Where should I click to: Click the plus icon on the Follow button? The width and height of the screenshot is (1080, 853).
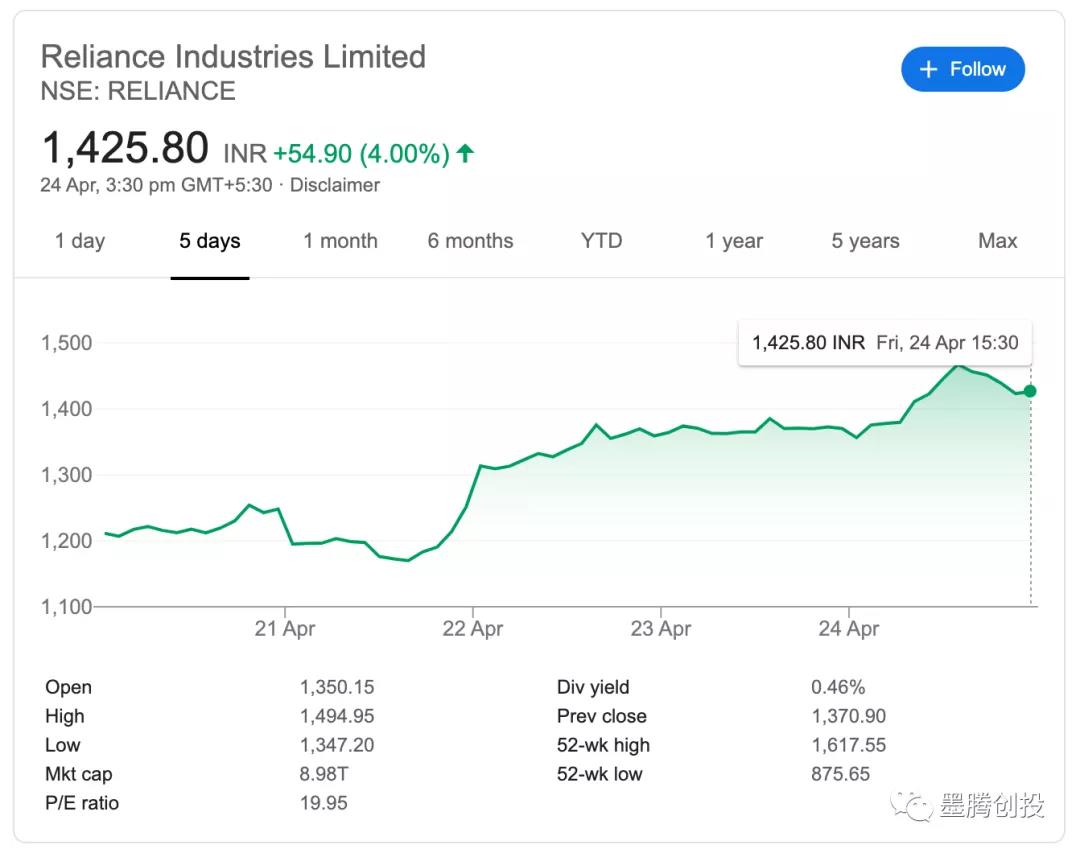click(928, 69)
